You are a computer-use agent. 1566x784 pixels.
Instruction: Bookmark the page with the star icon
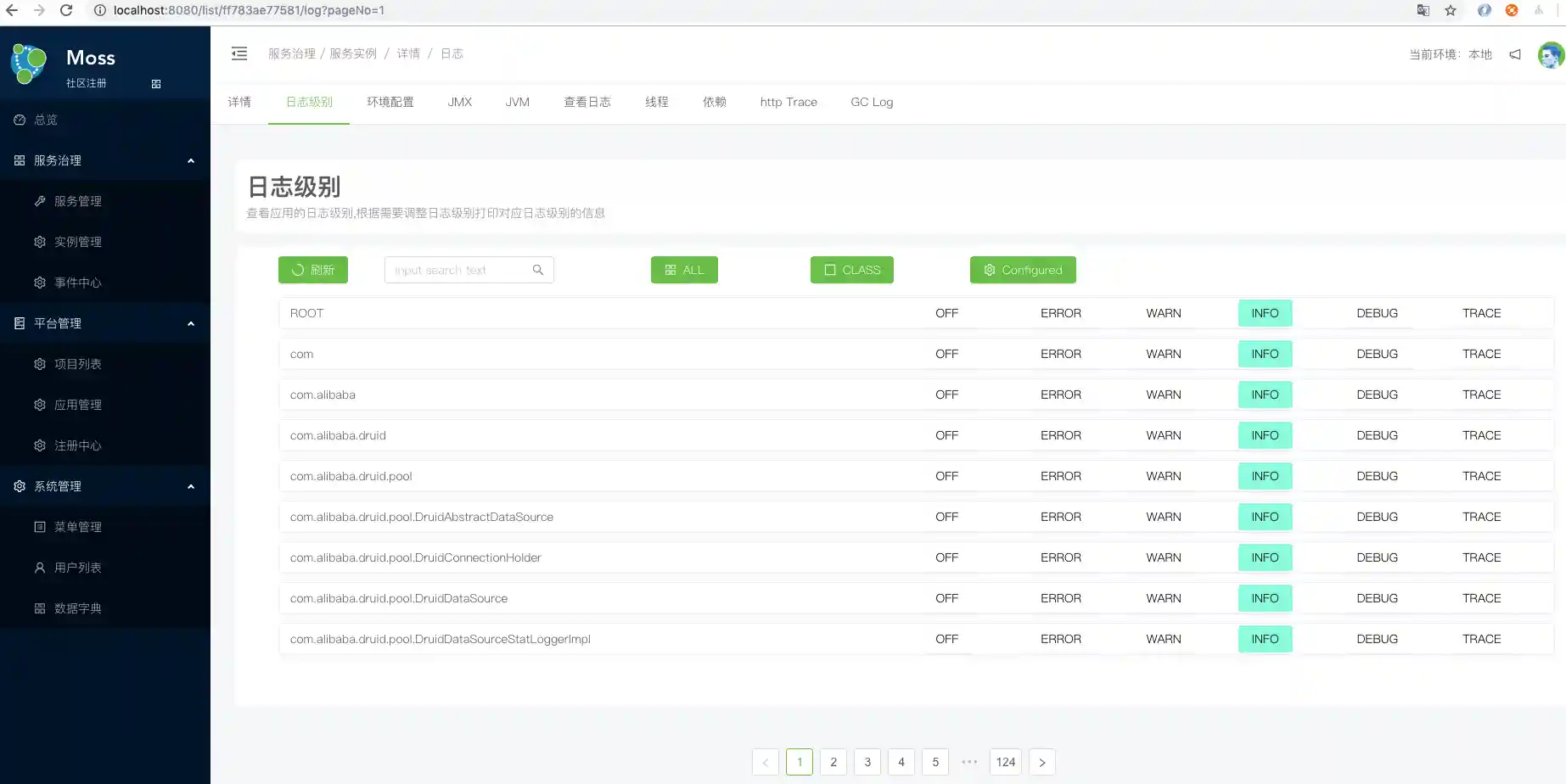(x=1451, y=10)
